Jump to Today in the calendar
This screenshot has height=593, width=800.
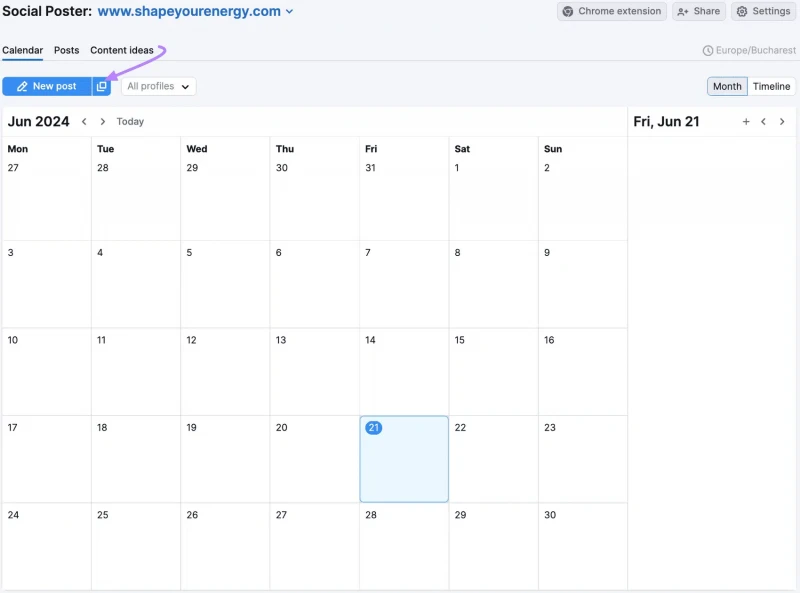130,121
